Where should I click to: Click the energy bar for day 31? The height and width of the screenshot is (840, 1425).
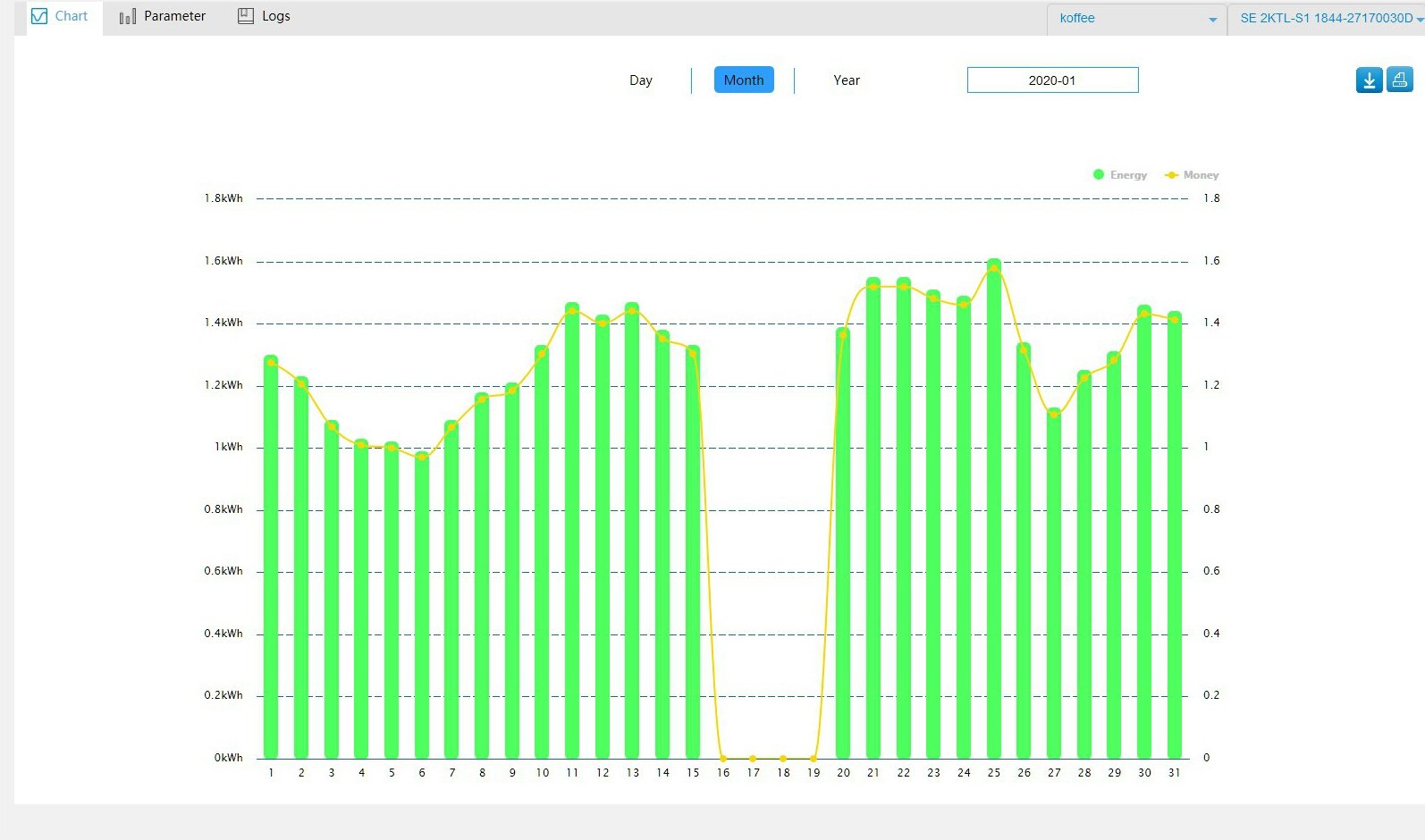pyautogui.click(x=1175, y=535)
